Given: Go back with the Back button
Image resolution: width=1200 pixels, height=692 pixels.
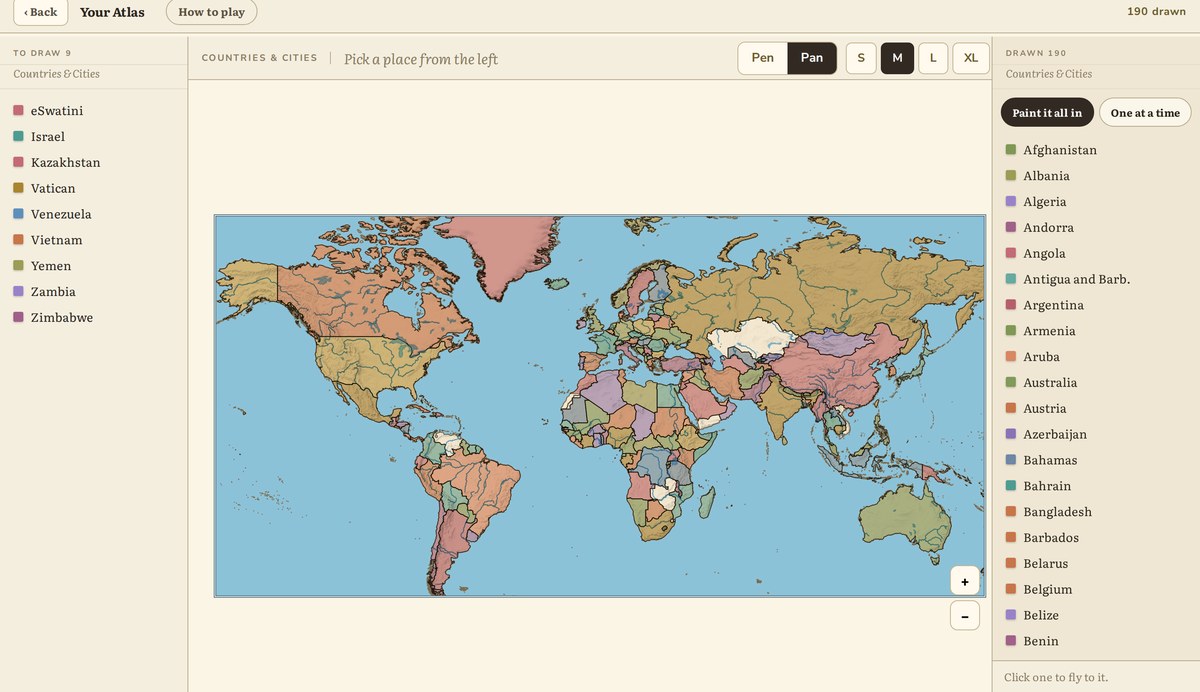Looking at the screenshot, I should [x=40, y=12].
